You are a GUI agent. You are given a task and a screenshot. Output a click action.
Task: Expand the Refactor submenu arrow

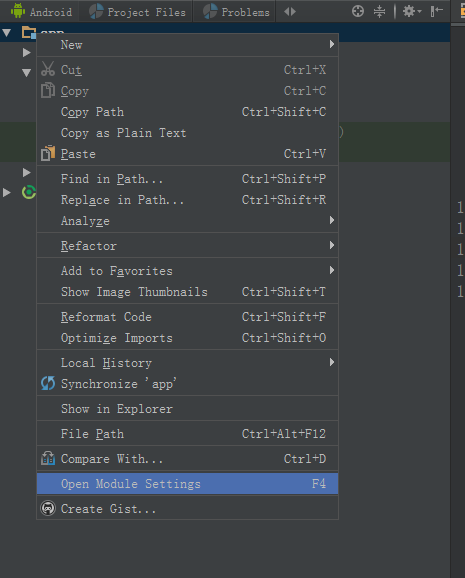(332, 245)
